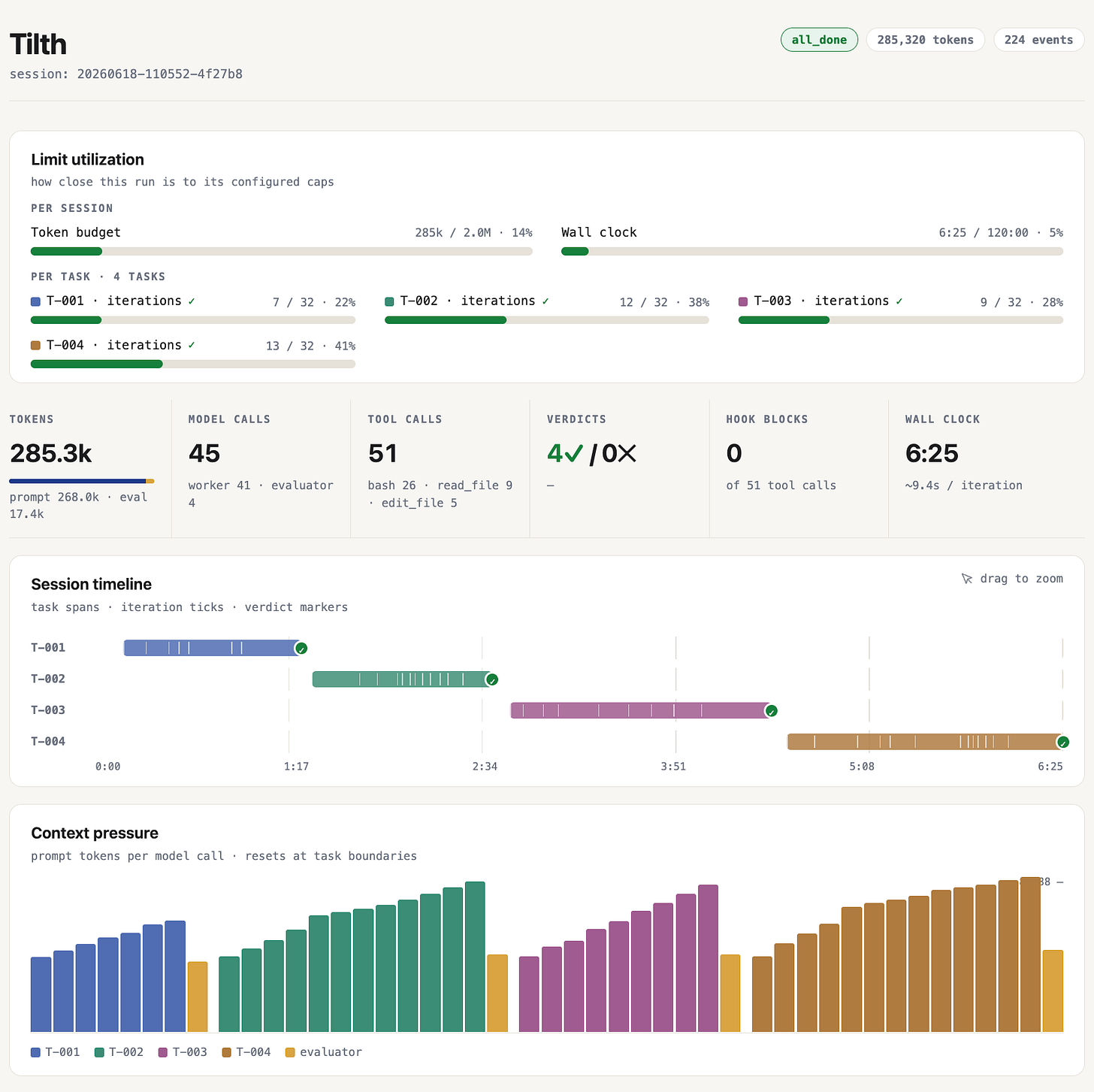Click the 0 hook blocks value
1094x1092 pixels.
(734, 453)
